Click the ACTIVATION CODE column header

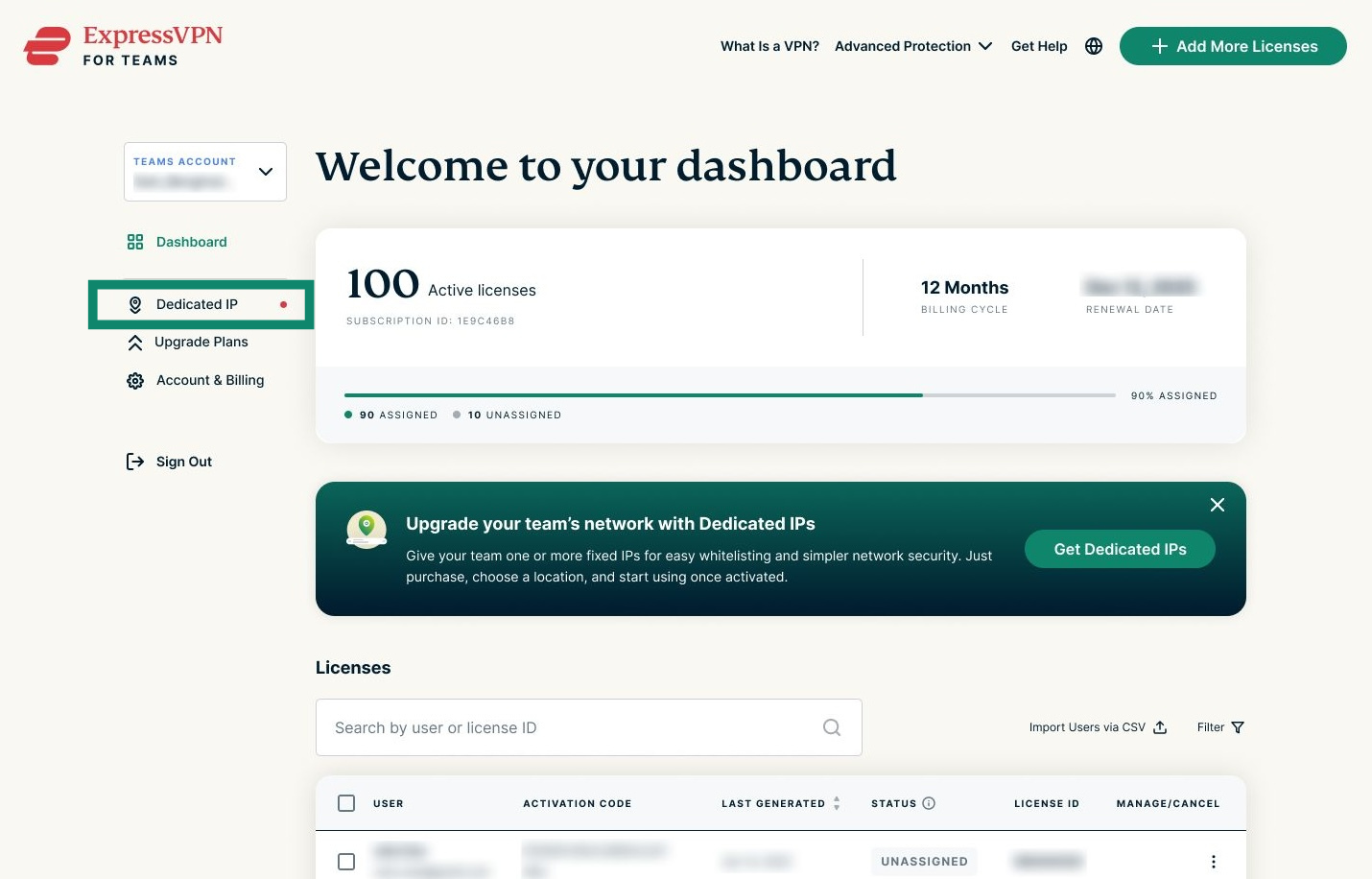click(x=578, y=804)
